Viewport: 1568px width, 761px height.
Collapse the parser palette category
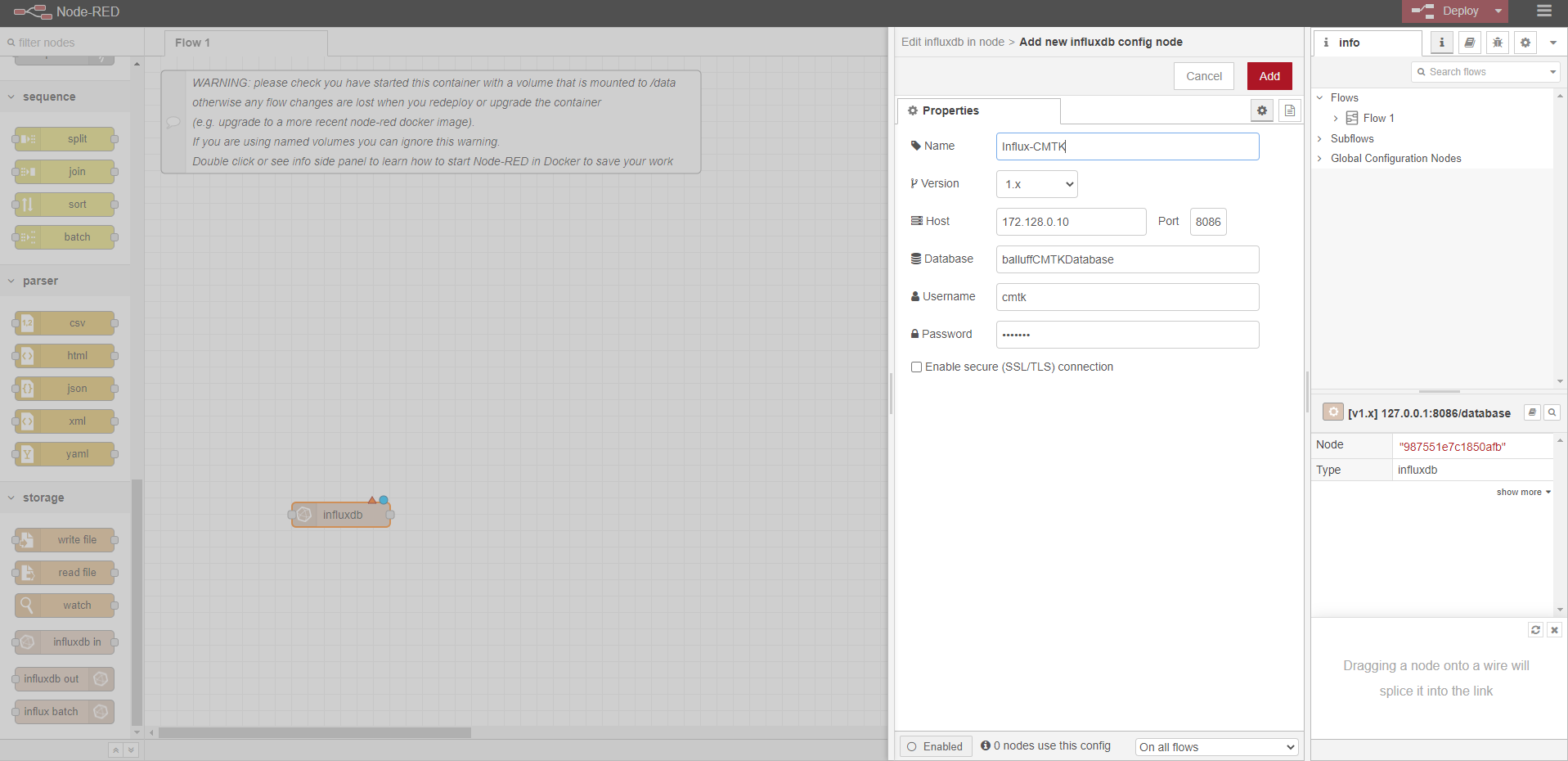point(65,281)
